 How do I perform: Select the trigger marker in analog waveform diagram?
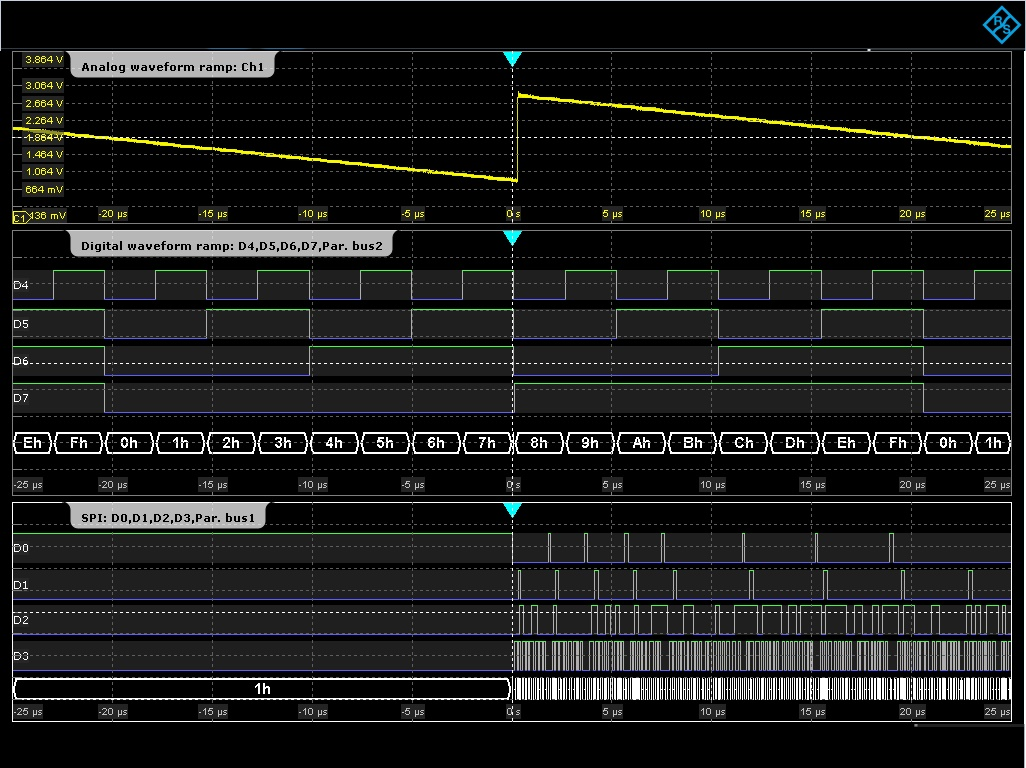click(x=512, y=59)
